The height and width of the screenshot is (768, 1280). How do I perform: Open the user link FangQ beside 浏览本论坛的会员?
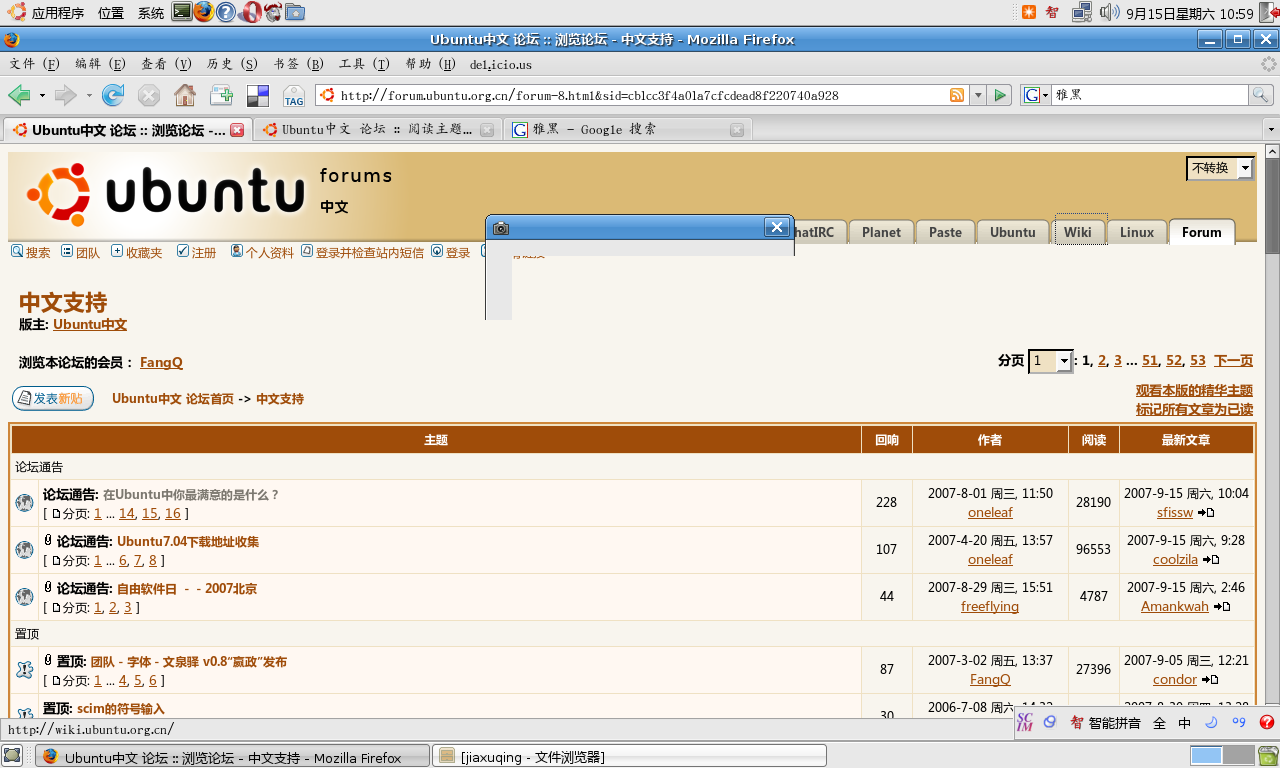coord(161,363)
